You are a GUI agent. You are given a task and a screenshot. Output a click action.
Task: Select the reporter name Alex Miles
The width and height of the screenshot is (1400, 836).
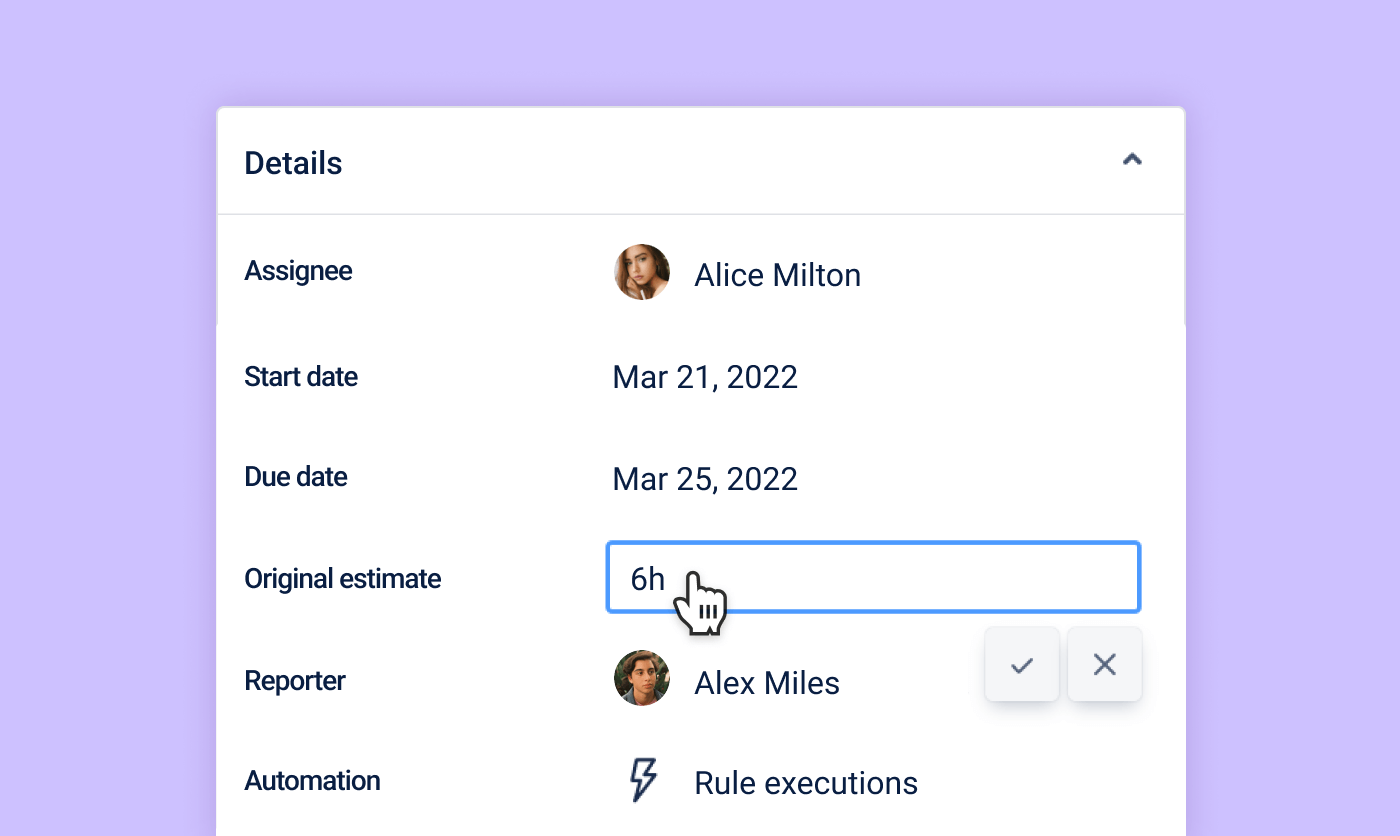tap(767, 683)
